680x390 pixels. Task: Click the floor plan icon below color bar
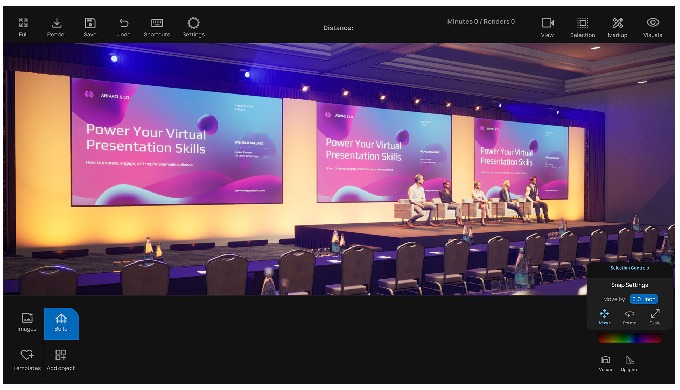click(605, 360)
